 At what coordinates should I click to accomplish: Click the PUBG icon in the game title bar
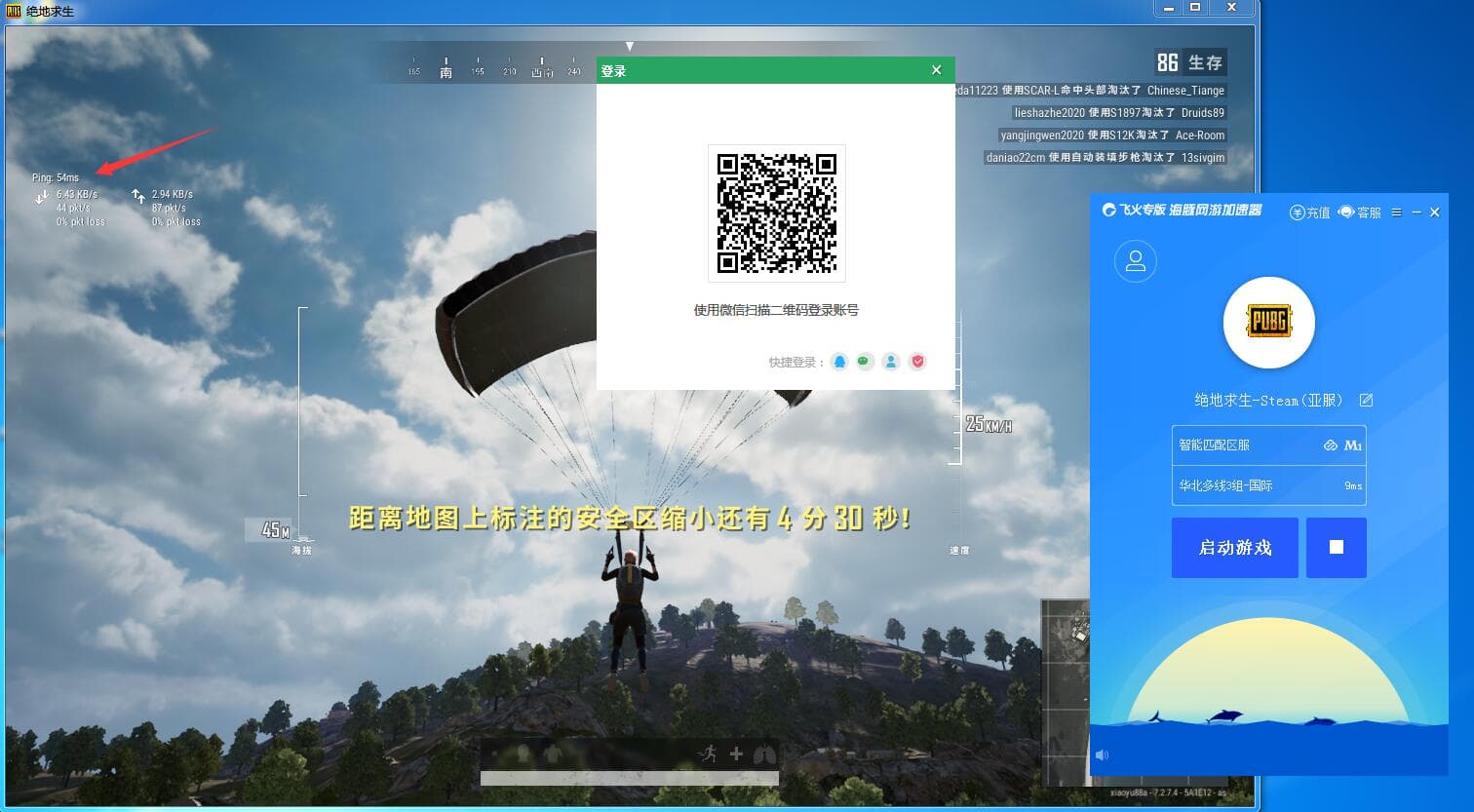tap(14, 11)
